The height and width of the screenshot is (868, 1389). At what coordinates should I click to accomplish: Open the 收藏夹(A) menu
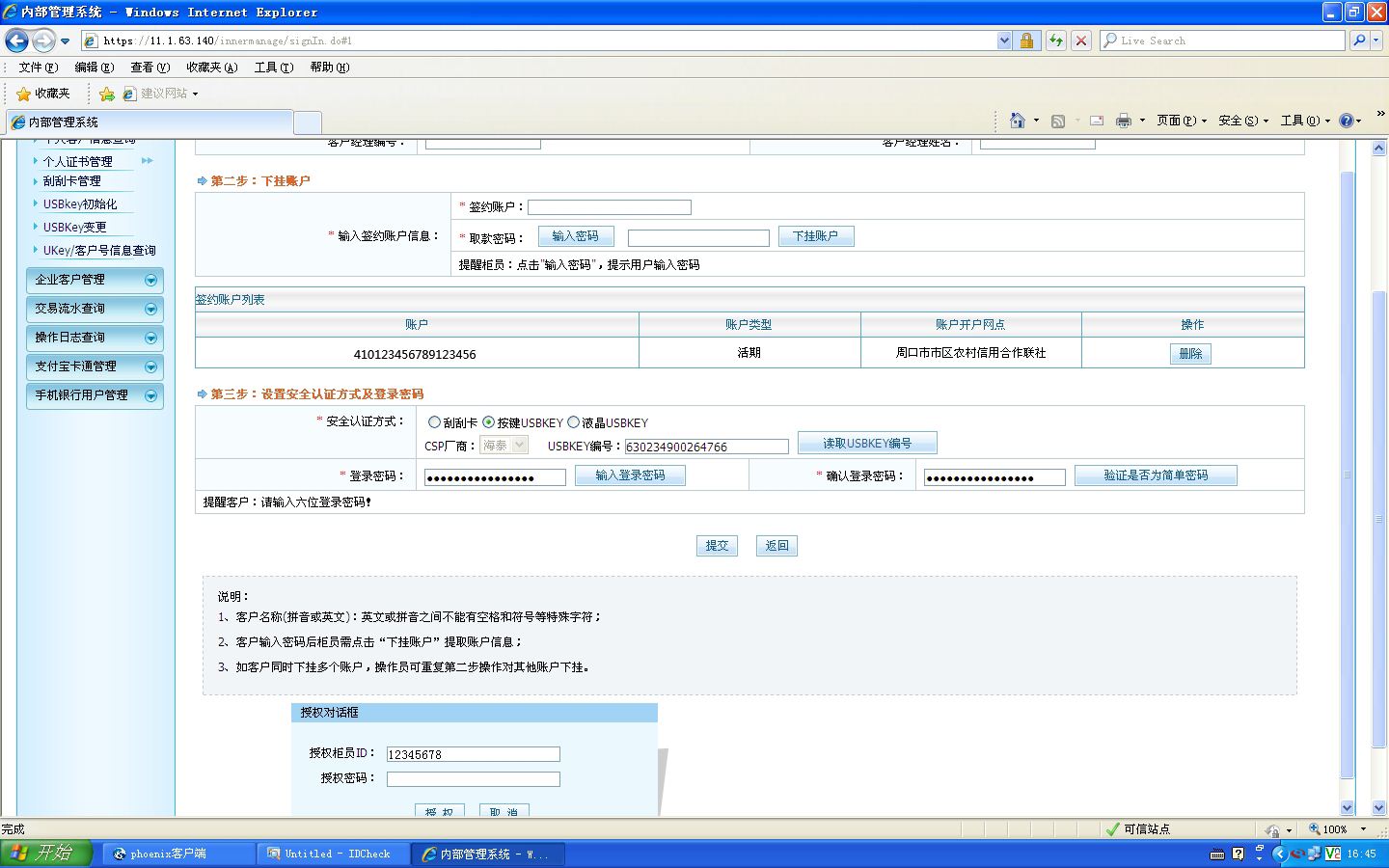pos(212,68)
